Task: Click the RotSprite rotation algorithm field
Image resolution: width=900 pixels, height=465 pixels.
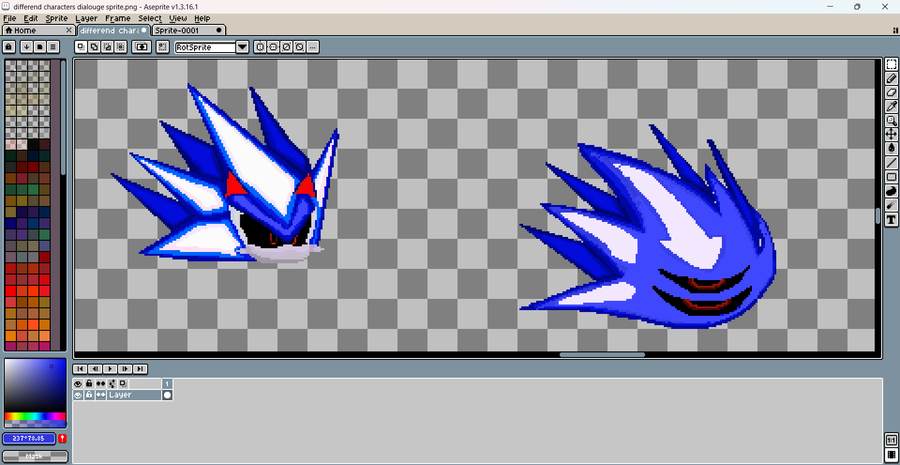Action: pos(205,47)
